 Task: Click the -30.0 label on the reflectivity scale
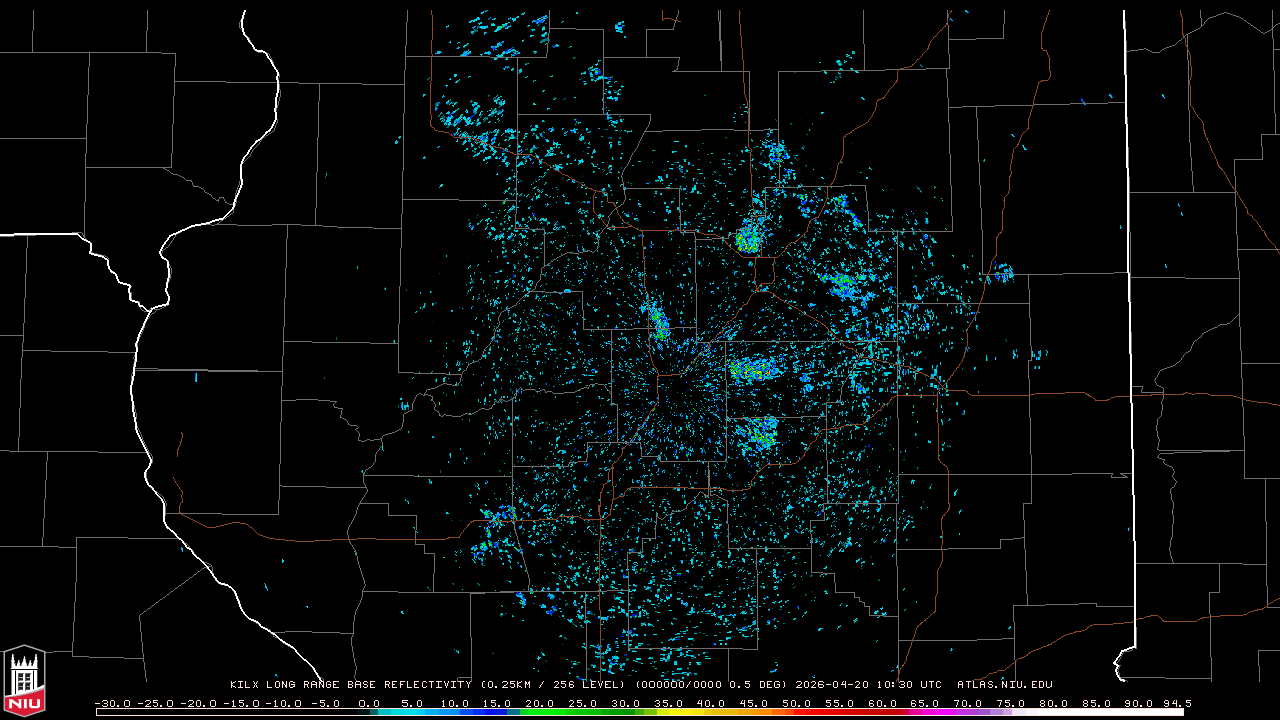pyautogui.click(x=111, y=703)
